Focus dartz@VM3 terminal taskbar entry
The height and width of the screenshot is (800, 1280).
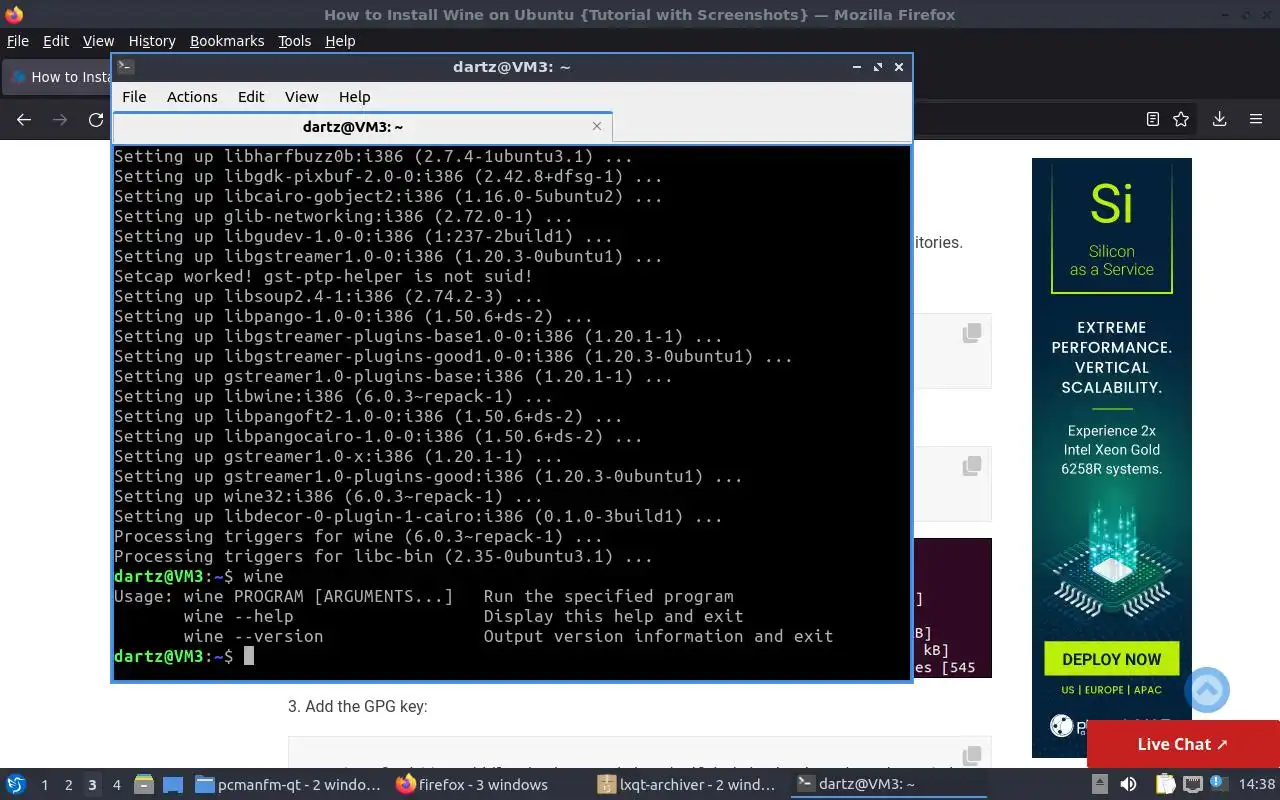coord(889,785)
